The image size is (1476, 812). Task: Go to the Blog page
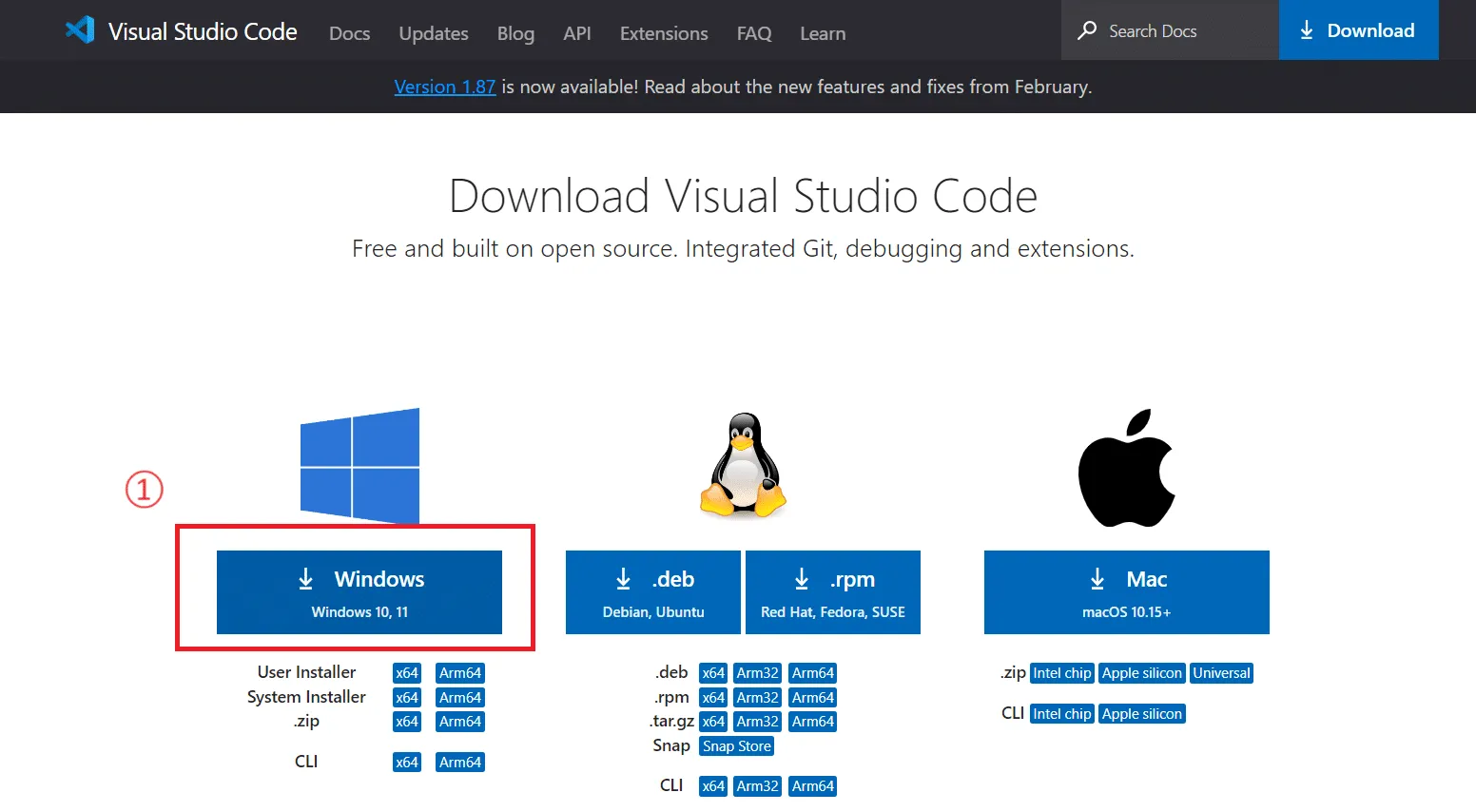(515, 33)
